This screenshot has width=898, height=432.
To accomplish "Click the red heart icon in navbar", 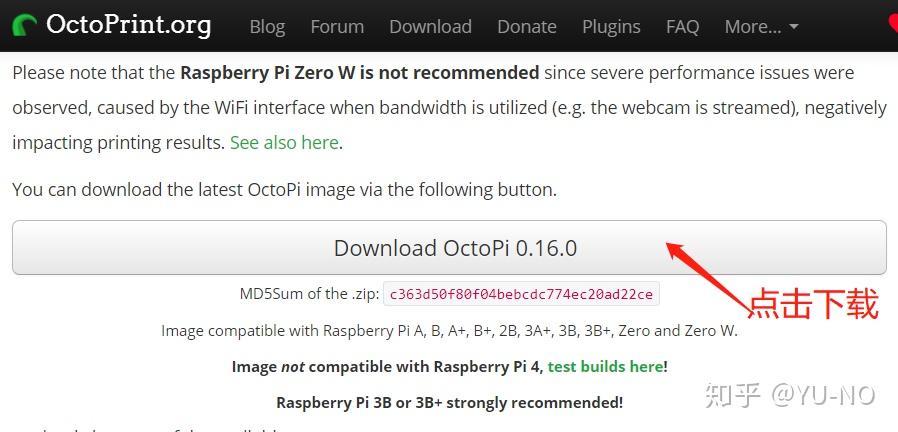I will [892, 24].
